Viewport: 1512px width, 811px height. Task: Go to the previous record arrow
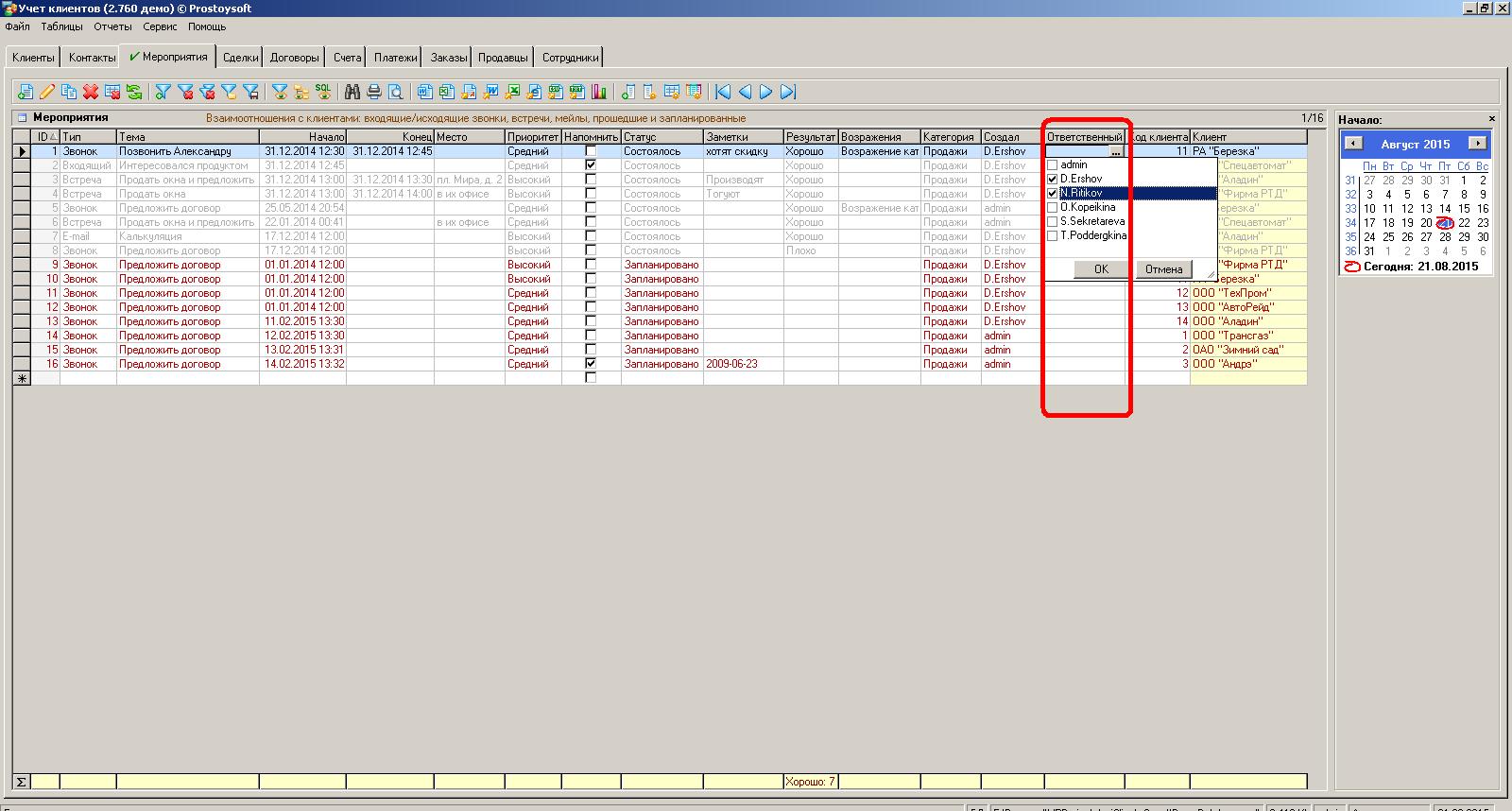[x=744, y=92]
